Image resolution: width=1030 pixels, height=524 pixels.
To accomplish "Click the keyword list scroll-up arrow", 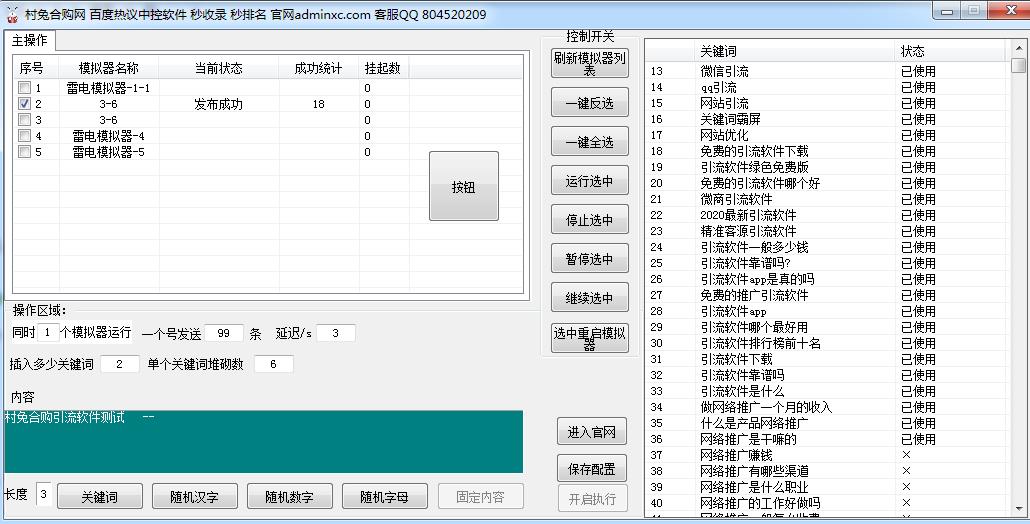I will click(x=1018, y=48).
